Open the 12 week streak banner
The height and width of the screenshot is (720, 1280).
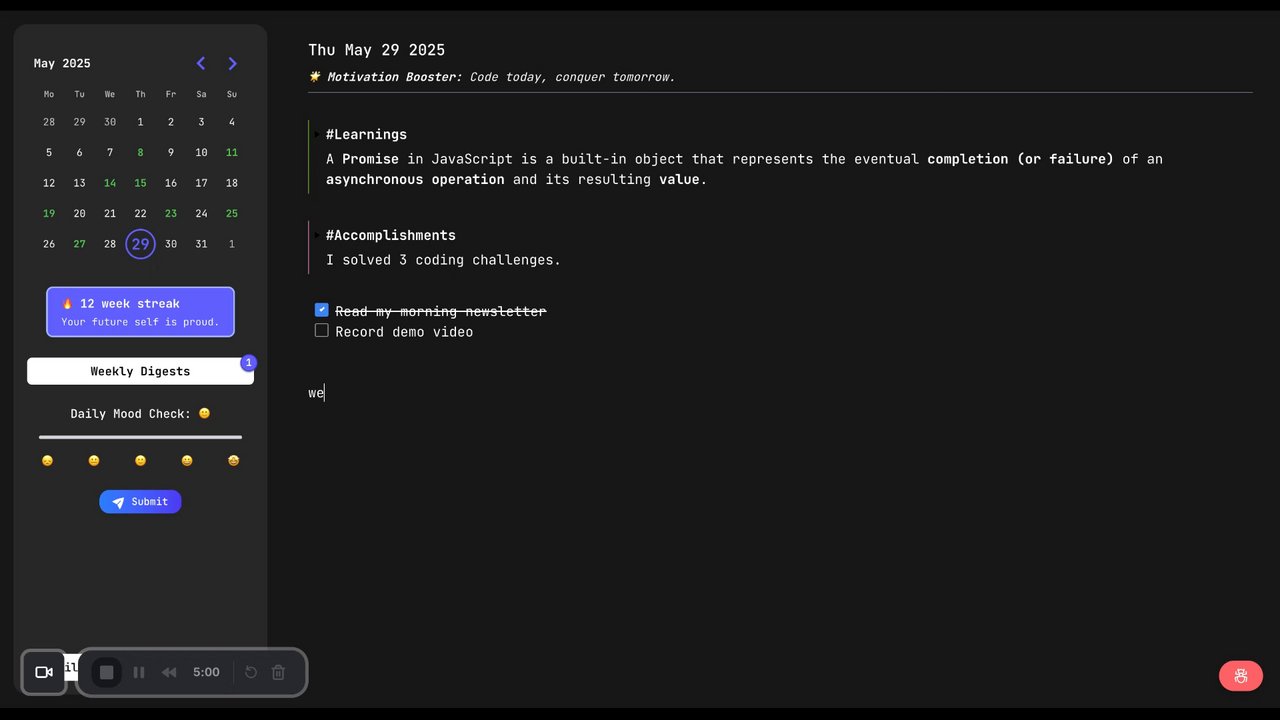[140, 312]
